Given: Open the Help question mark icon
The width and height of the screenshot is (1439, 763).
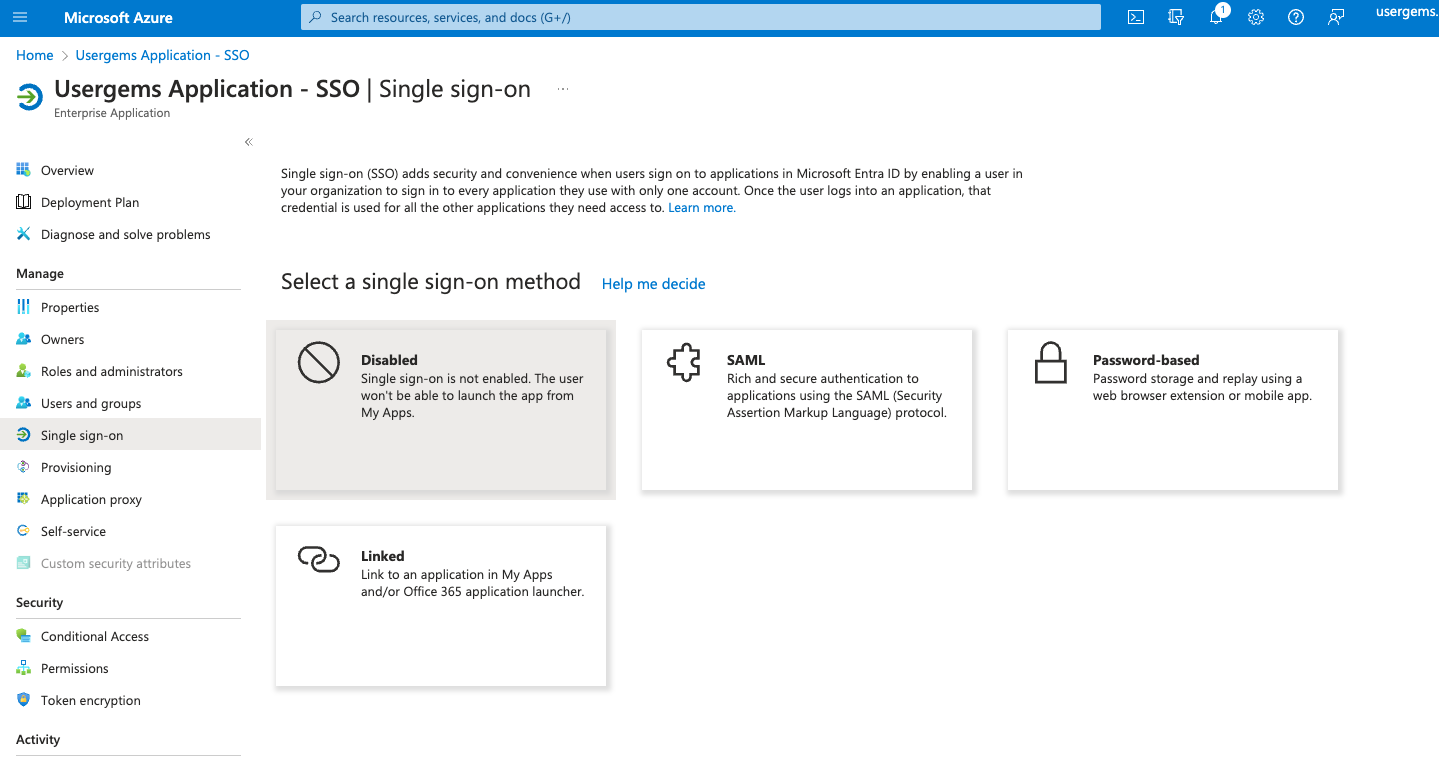Looking at the screenshot, I should coord(1296,17).
